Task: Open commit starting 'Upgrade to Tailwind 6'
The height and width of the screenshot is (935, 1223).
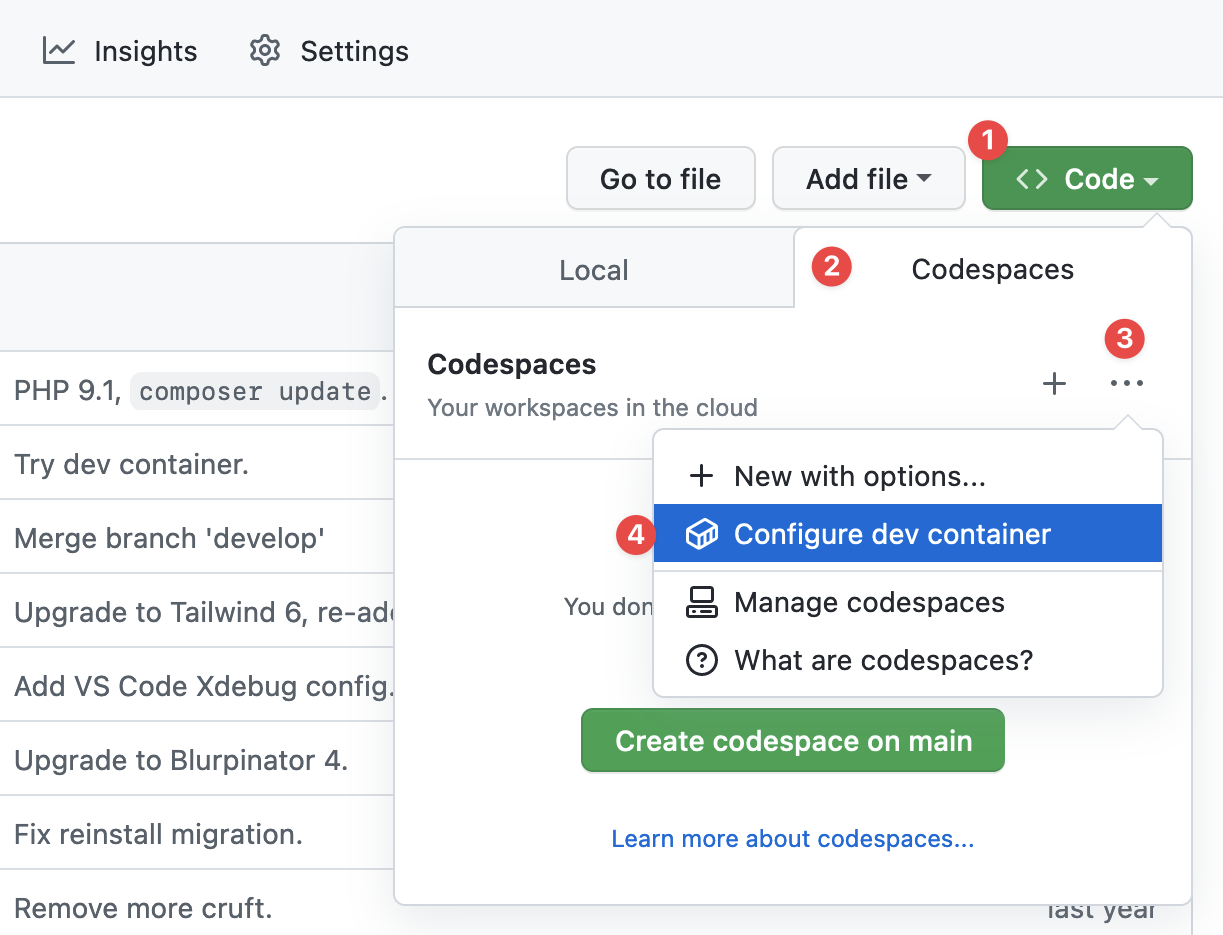Action: tap(204, 612)
